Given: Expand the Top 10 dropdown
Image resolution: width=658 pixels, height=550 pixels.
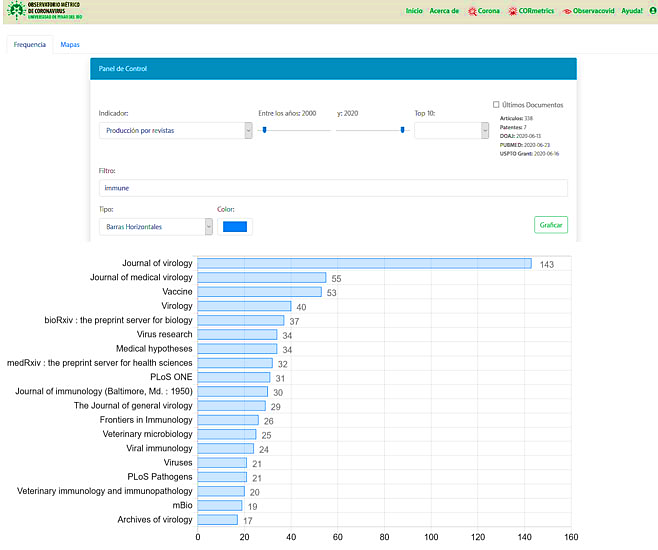Looking at the screenshot, I should (x=451, y=130).
